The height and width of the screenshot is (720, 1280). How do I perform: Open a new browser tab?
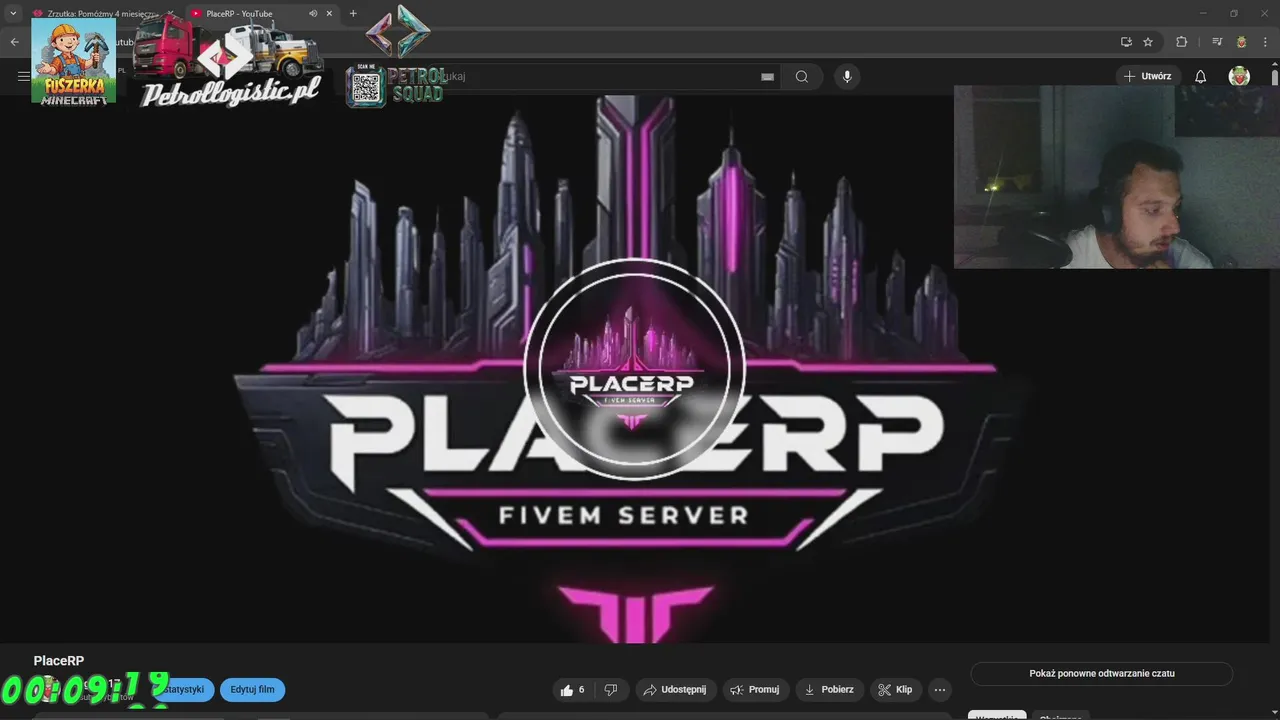(353, 14)
